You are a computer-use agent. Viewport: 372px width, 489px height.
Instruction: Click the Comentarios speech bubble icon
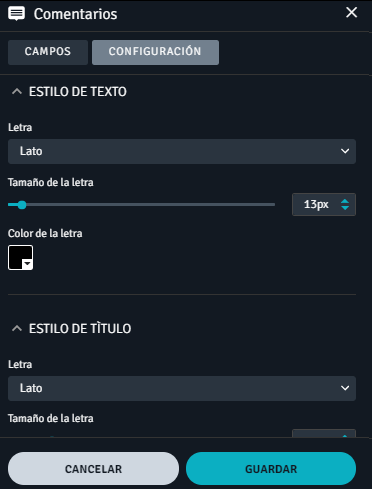[16, 14]
